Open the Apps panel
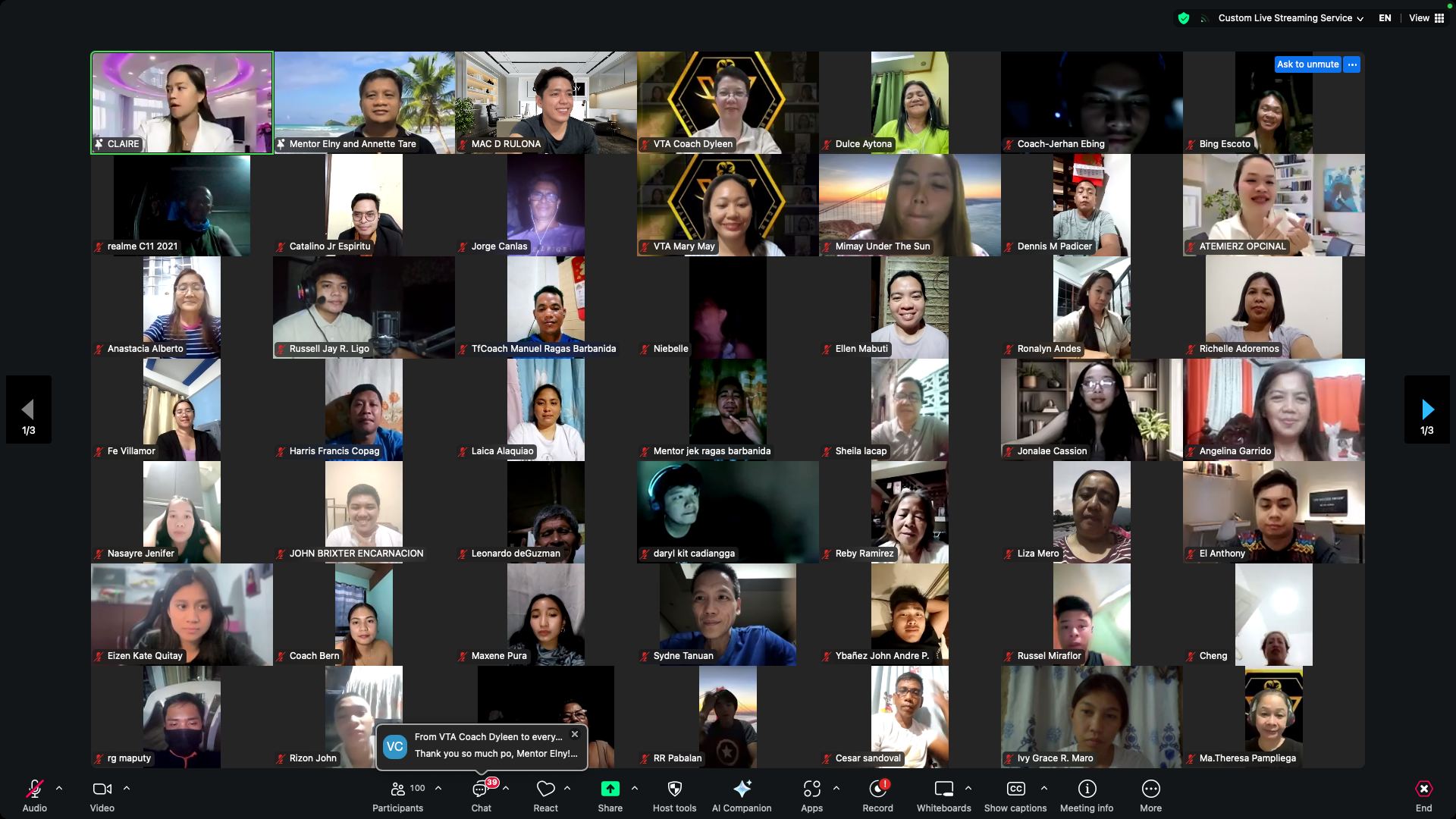1456x819 pixels. pyautogui.click(x=811, y=796)
